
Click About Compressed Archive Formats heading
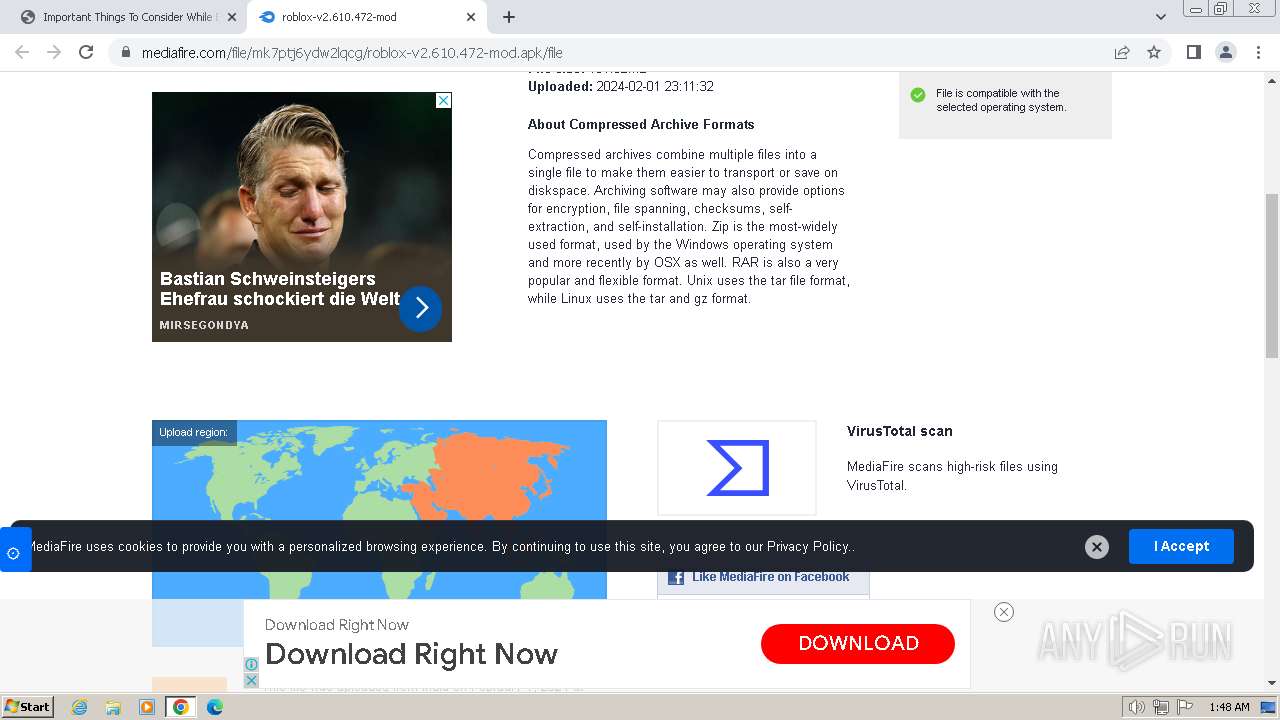pyautogui.click(x=641, y=124)
